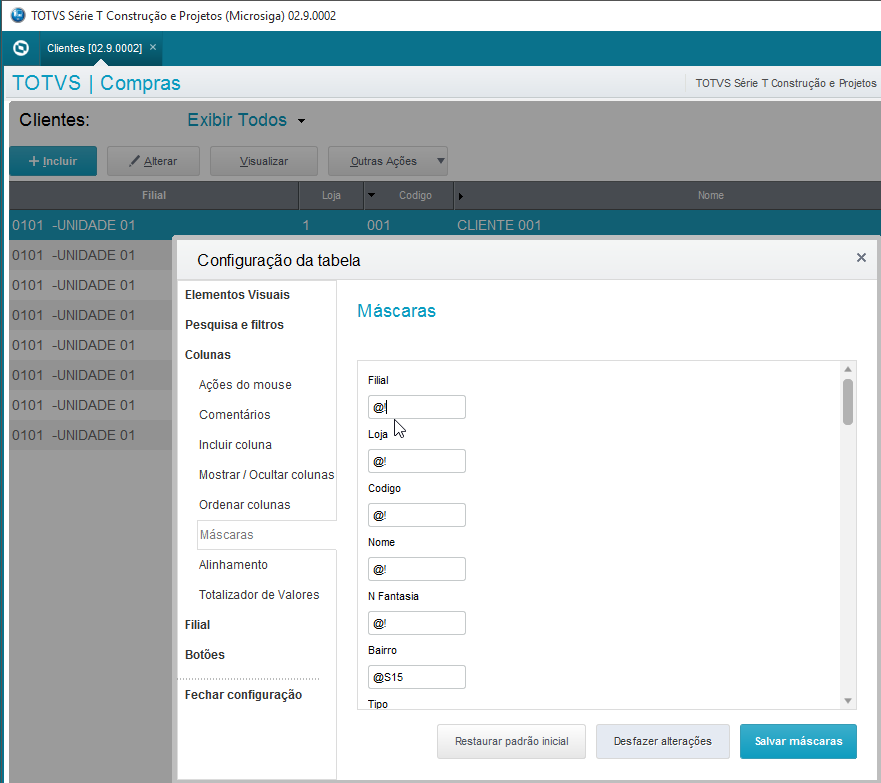
Task: Open the Filial configuration section
Action: 197,625
